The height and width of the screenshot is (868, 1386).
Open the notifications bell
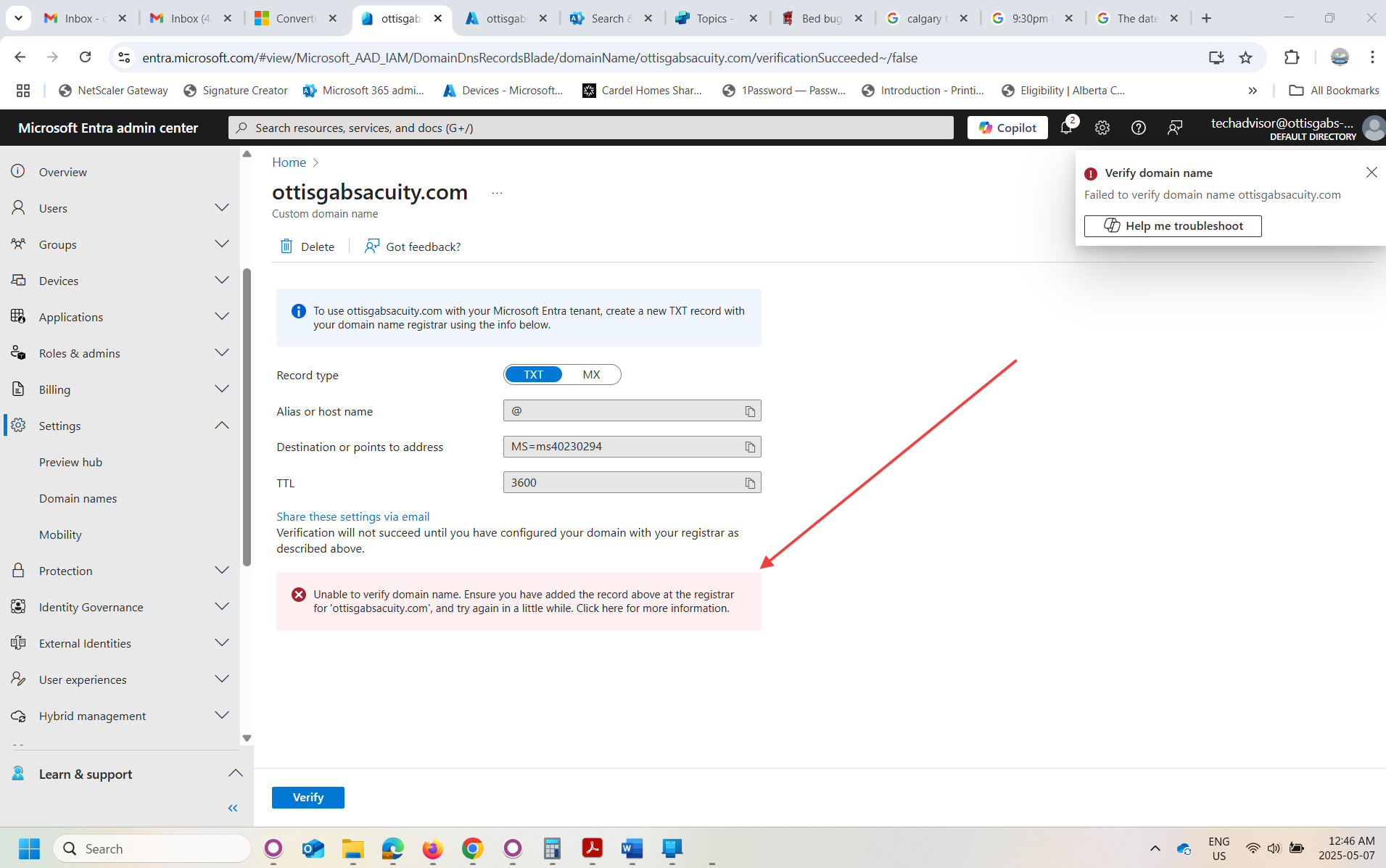tap(1066, 128)
